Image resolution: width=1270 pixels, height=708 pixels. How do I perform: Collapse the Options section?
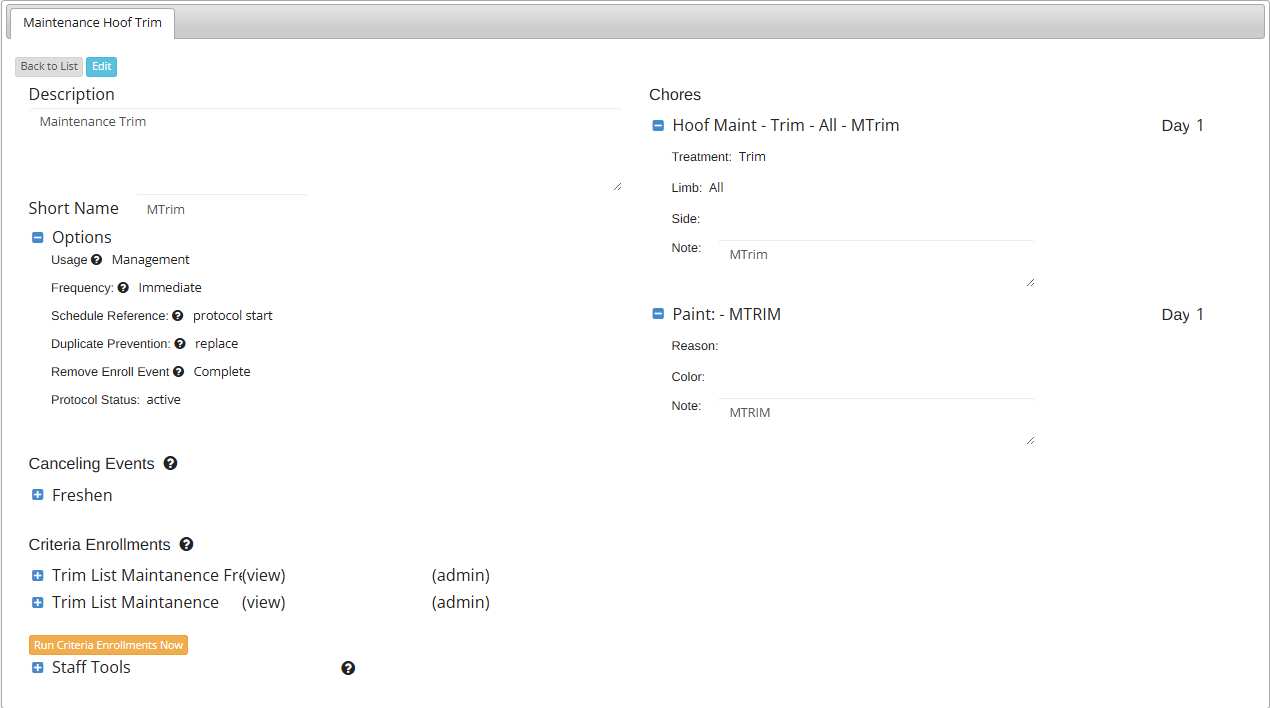point(38,238)
